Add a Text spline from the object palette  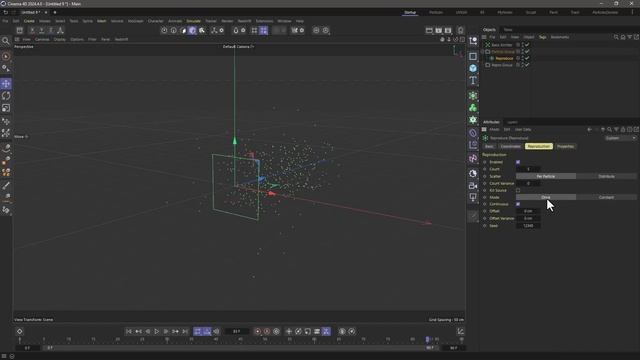point(473,80)
